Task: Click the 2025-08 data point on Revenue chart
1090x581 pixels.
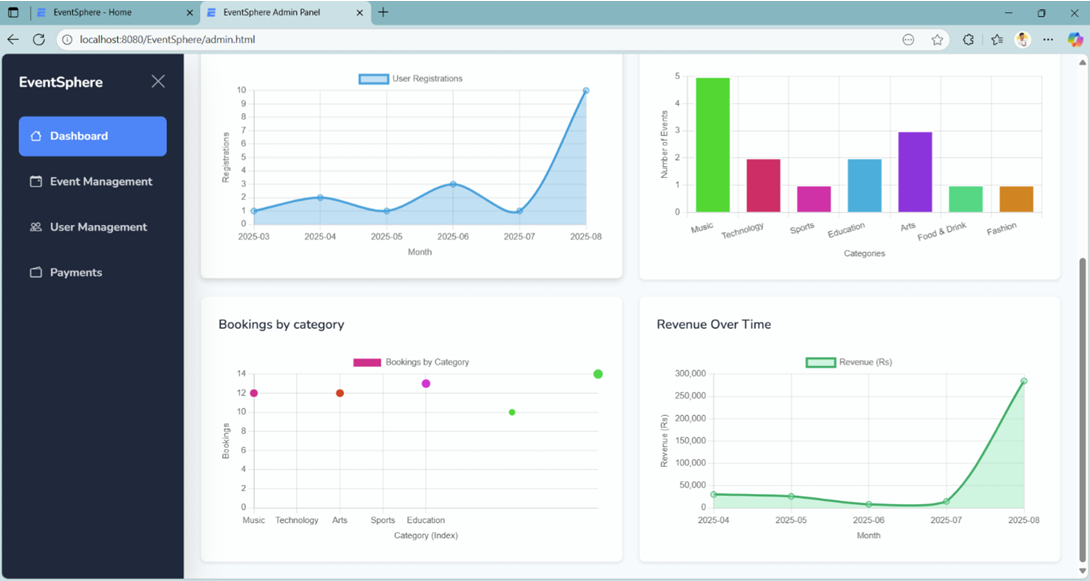Action: coord(1023,381)
